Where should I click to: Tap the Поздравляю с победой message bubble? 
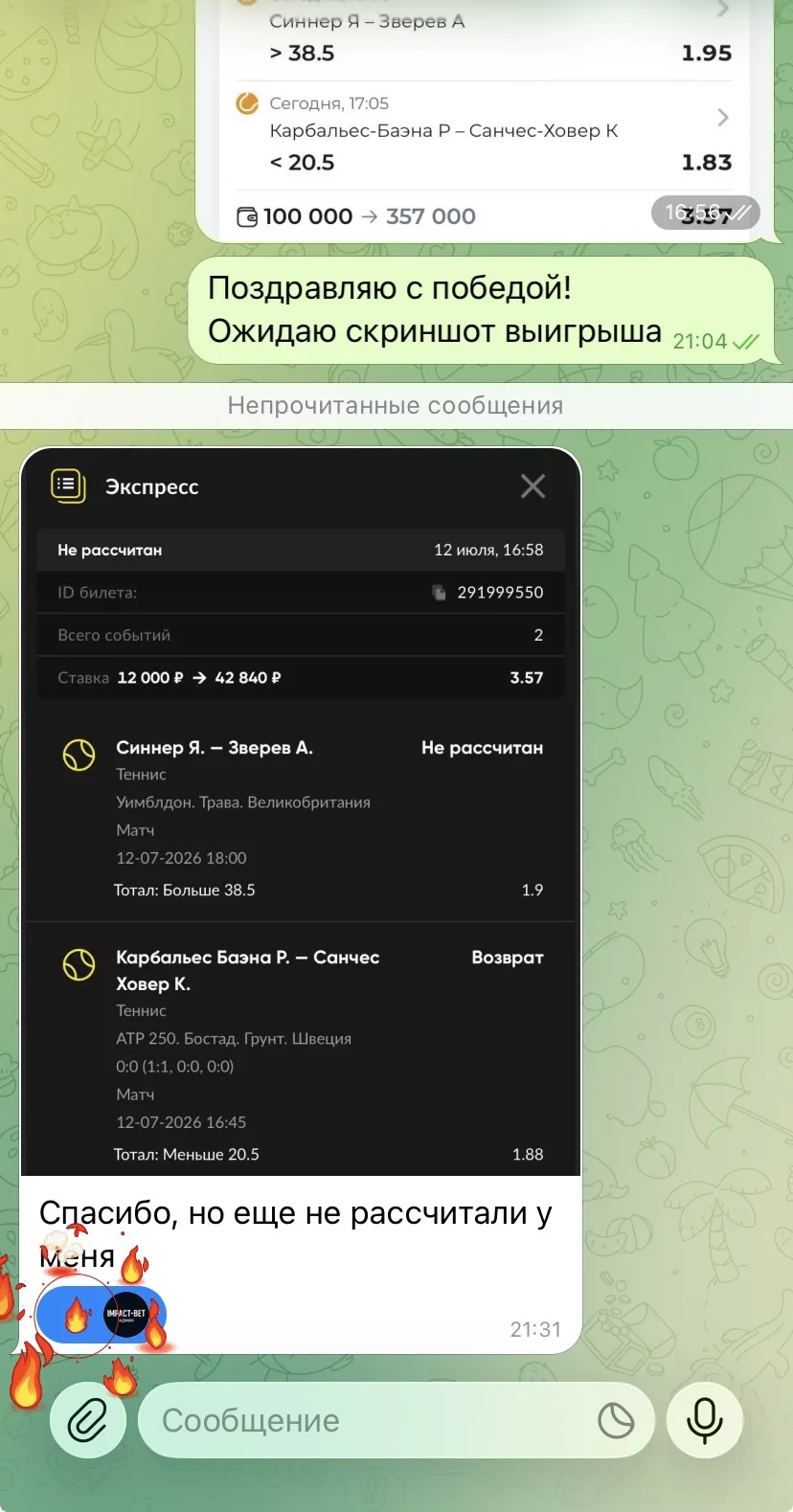point(481,310)
